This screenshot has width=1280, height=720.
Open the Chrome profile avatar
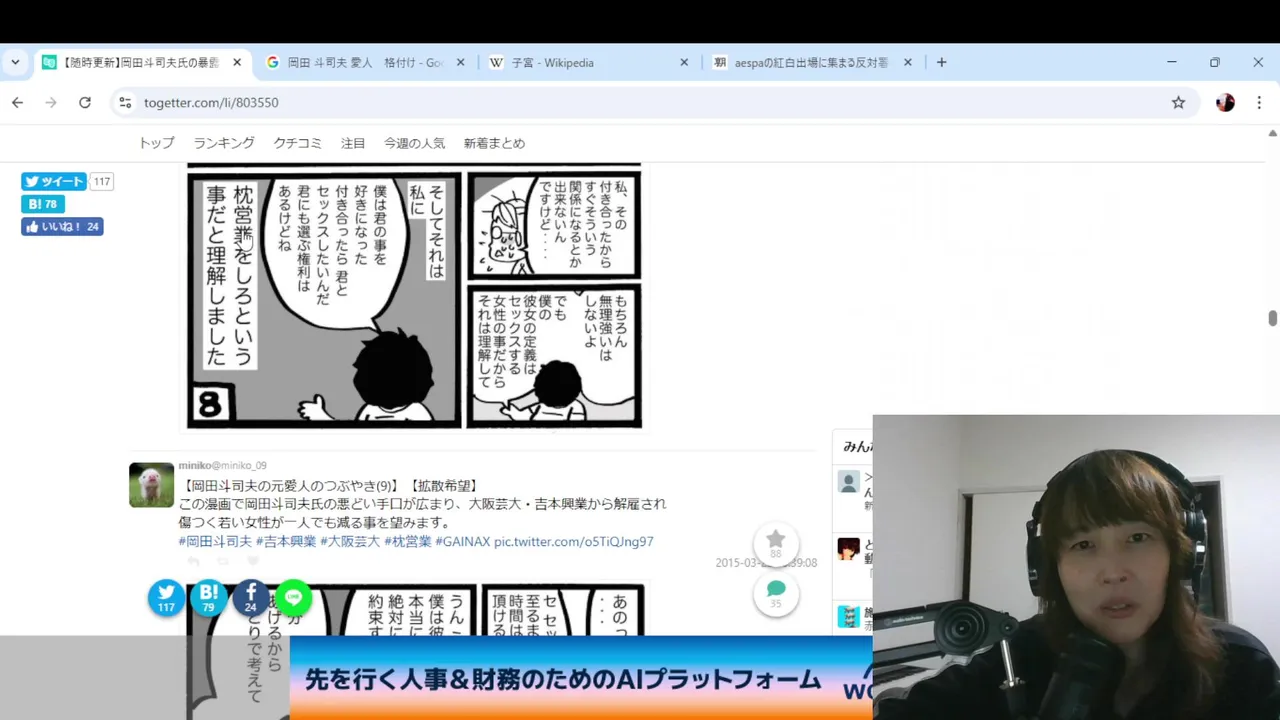1225,102
